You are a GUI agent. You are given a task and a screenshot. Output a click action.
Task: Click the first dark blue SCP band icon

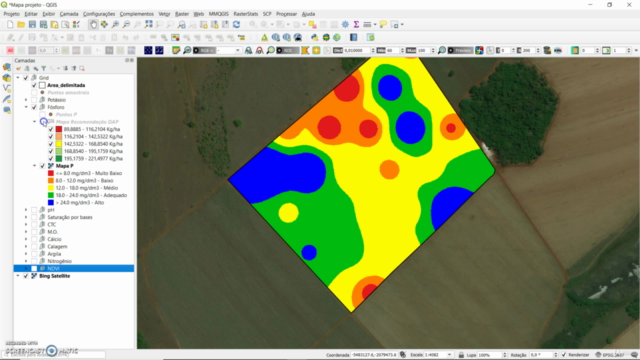click(x=148, y=50)
